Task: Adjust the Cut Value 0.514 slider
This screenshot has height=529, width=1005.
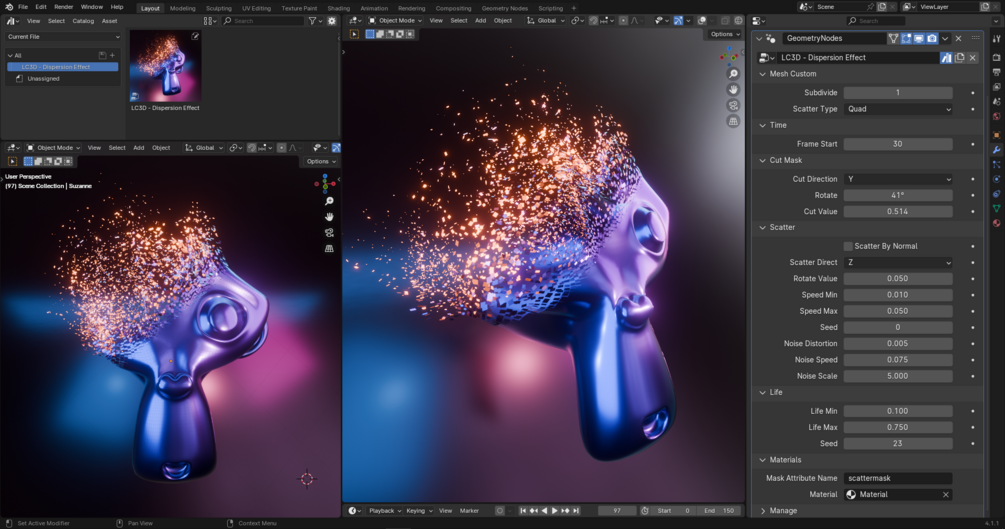Action: (x=898, y=211)
